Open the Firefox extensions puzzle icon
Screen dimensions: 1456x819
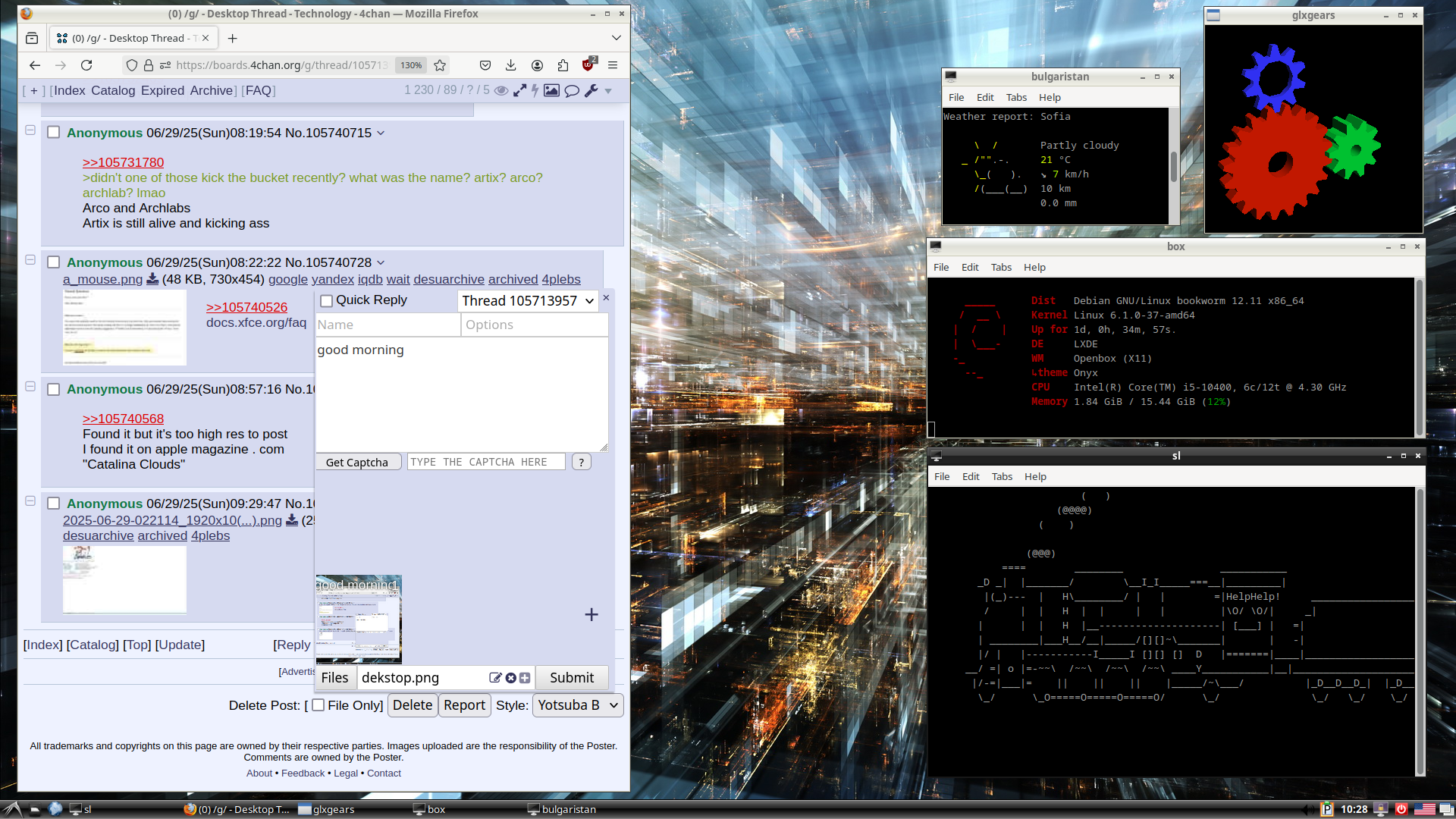(563, 65)
